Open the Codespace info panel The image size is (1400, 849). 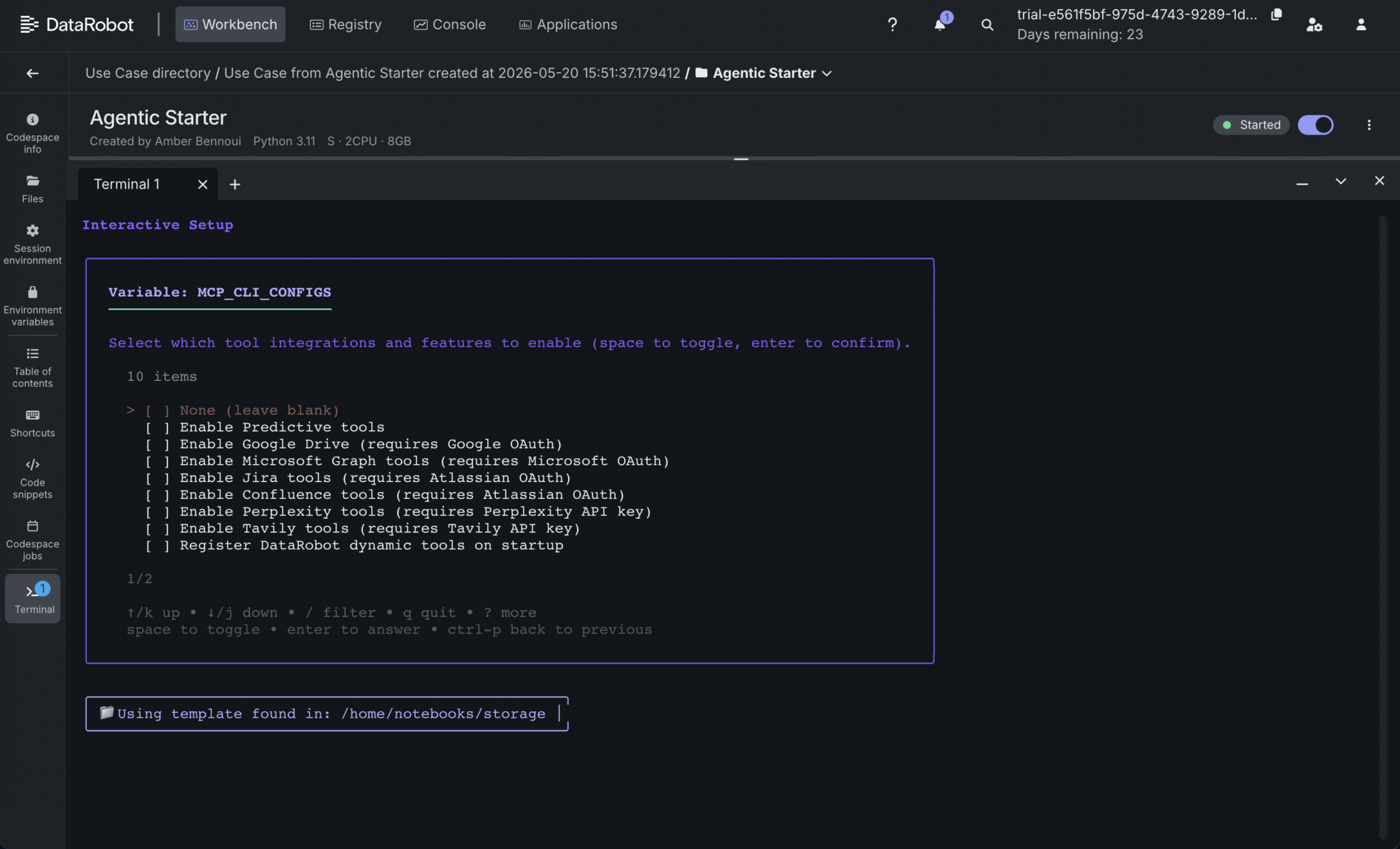(x=32, y=133)
